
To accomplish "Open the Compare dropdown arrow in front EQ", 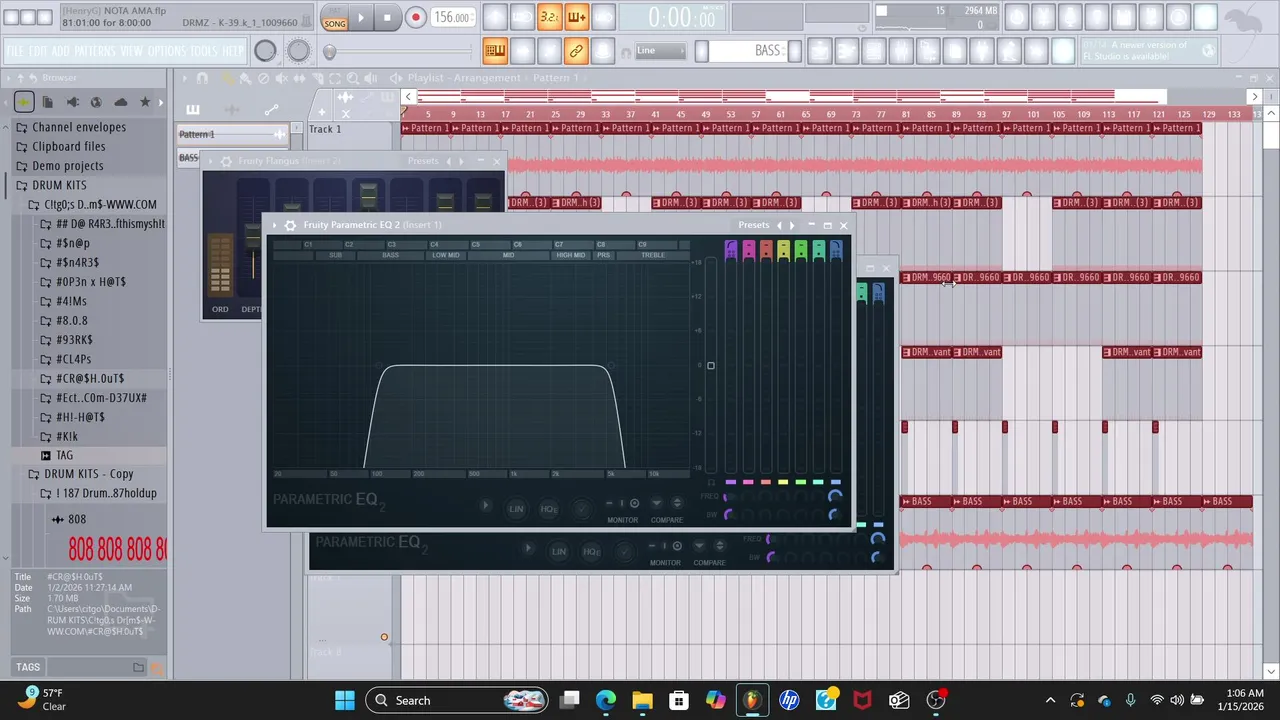I will 656,503.
